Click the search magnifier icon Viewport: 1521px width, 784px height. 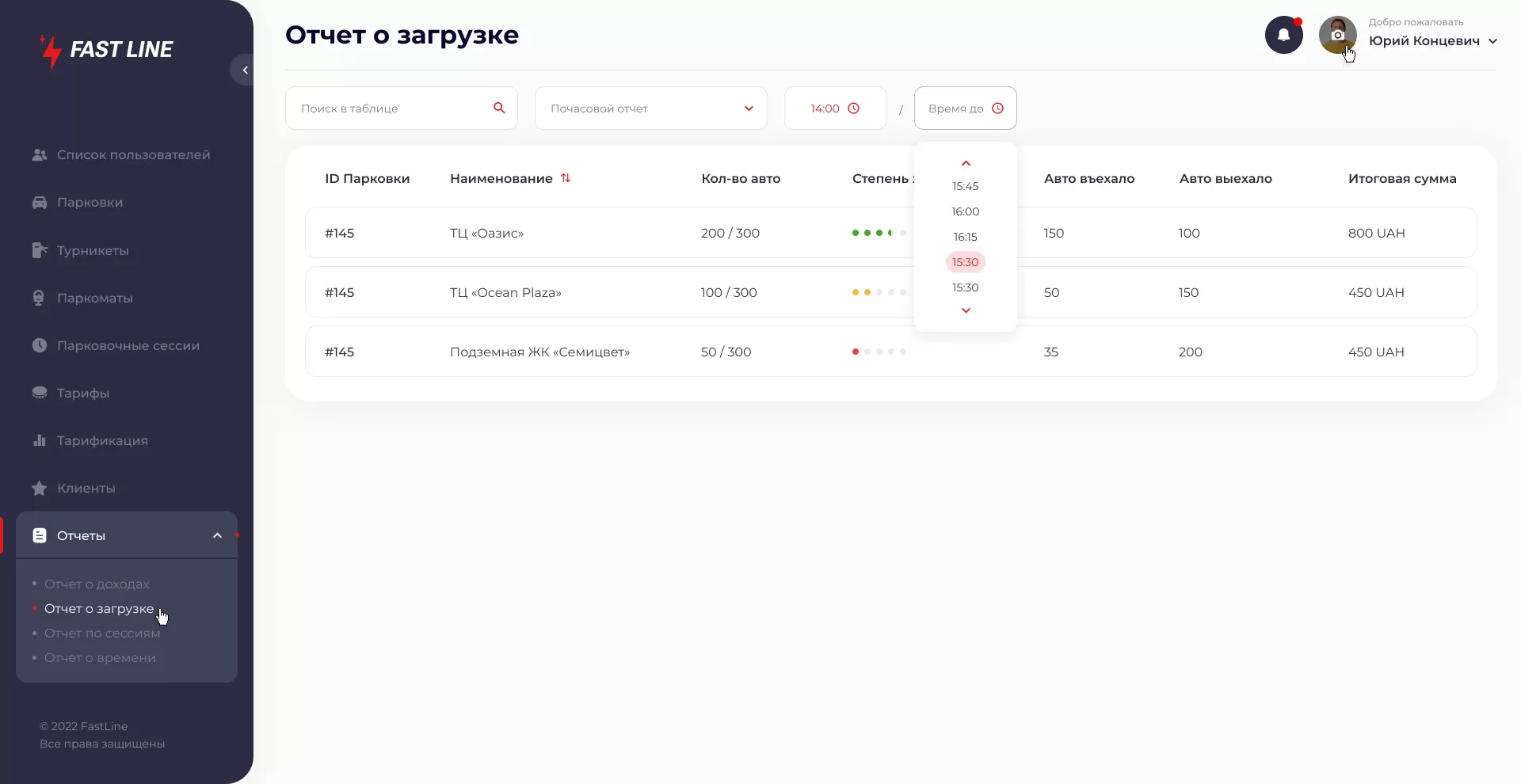(499, 108)
